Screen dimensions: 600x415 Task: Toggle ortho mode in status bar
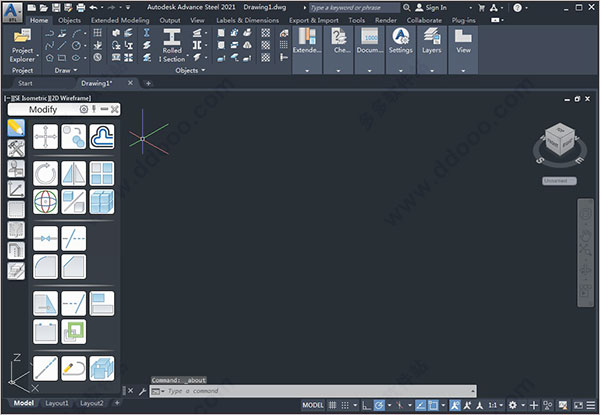pyautogui.click(x=367, y=405)
